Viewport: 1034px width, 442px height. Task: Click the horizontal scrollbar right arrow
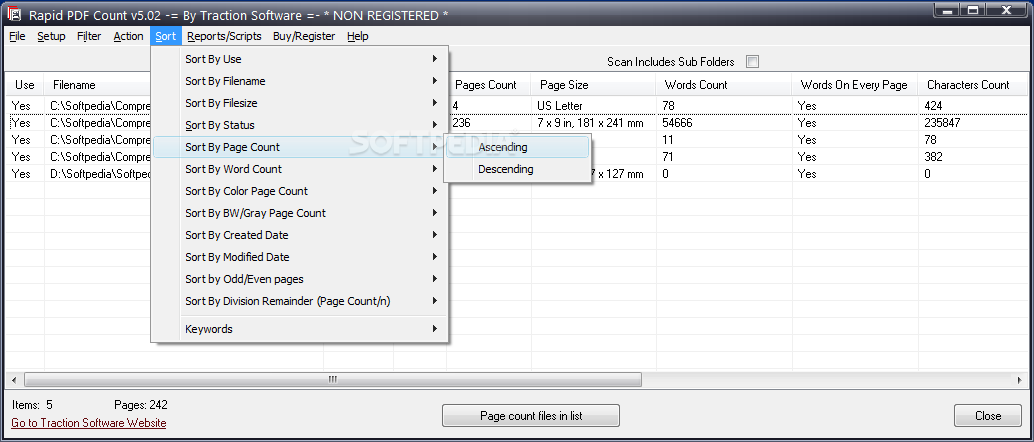1019,379
